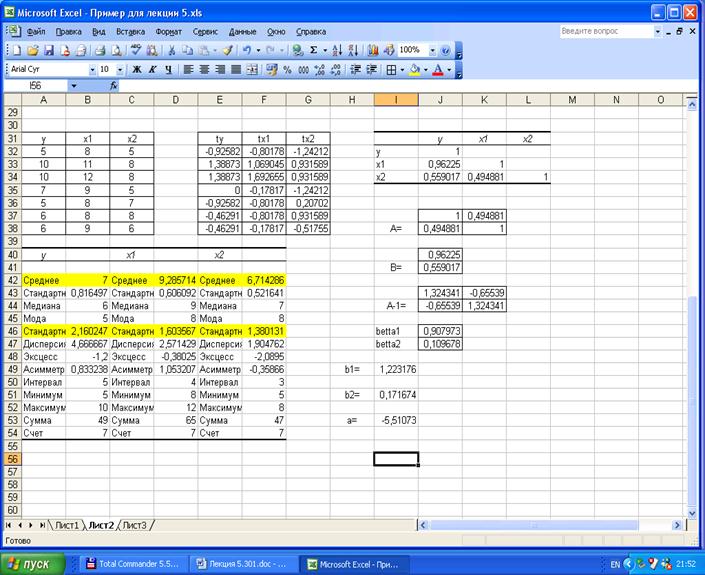
Task: Expand the Name Box dropdown arrow
Action: coord(74,85)
